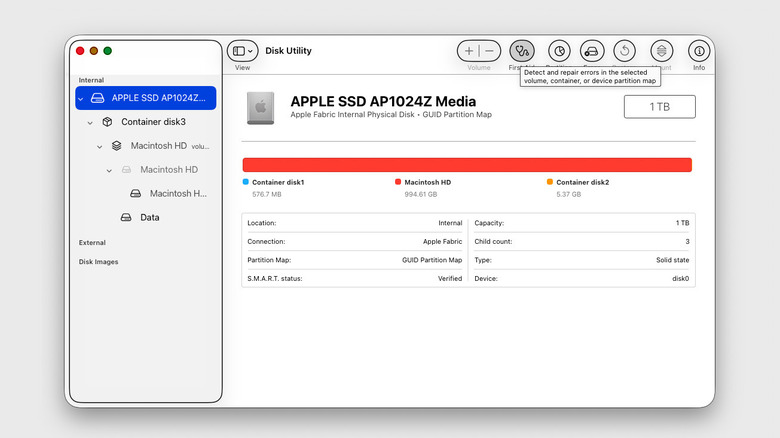Click the External sidebar section header
780x438 pixels.
pos(92,243)
